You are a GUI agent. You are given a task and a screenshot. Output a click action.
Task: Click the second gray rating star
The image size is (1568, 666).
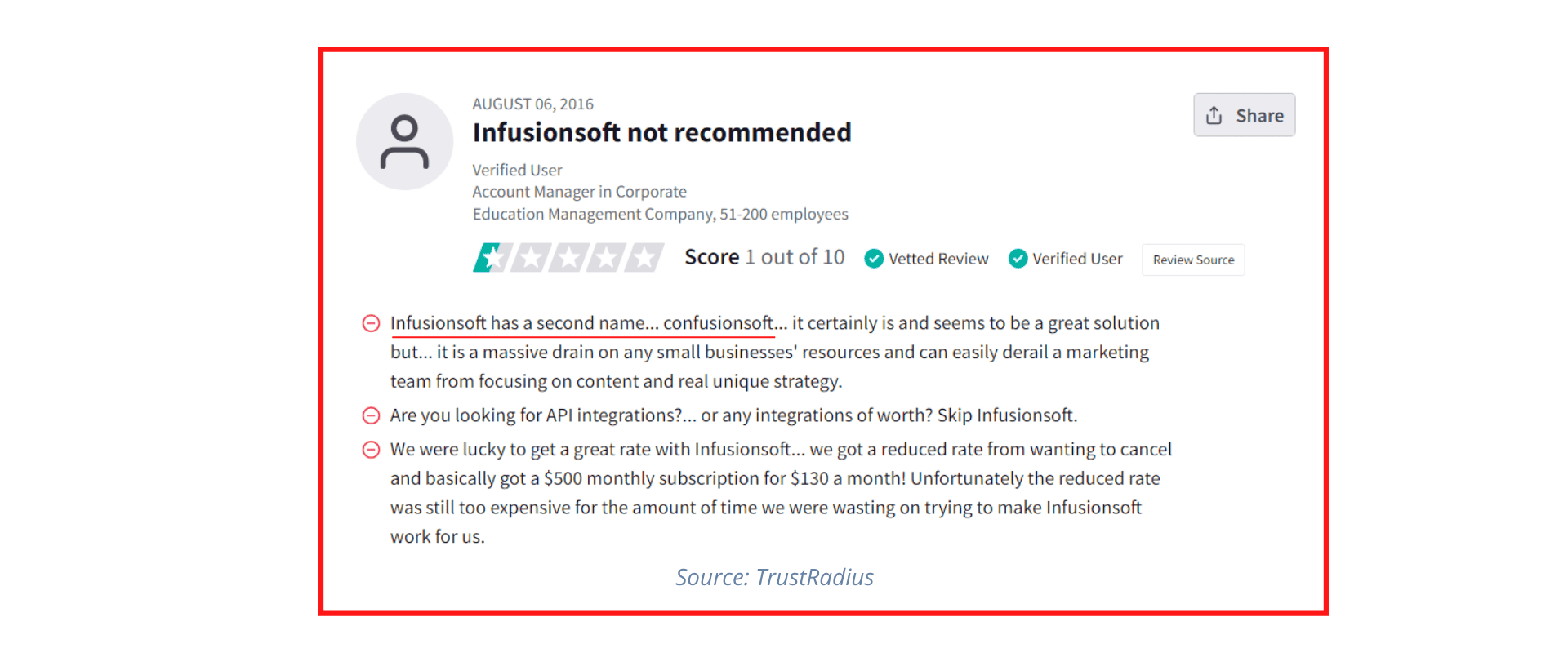click(530, 258)
